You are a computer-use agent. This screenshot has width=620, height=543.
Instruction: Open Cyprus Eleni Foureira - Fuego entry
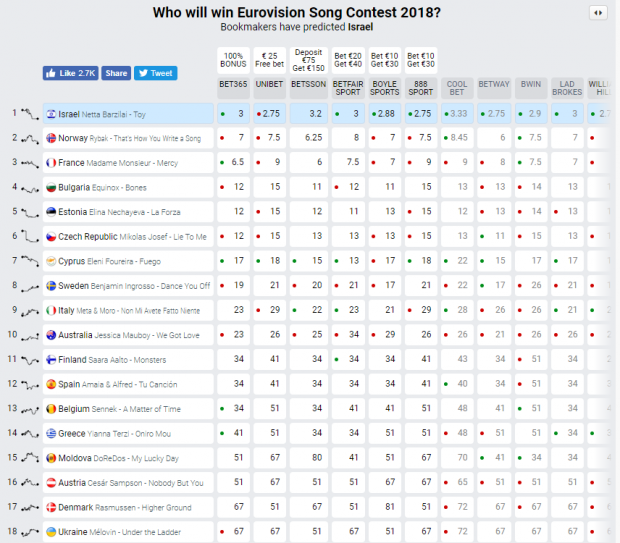click(128, 261)
